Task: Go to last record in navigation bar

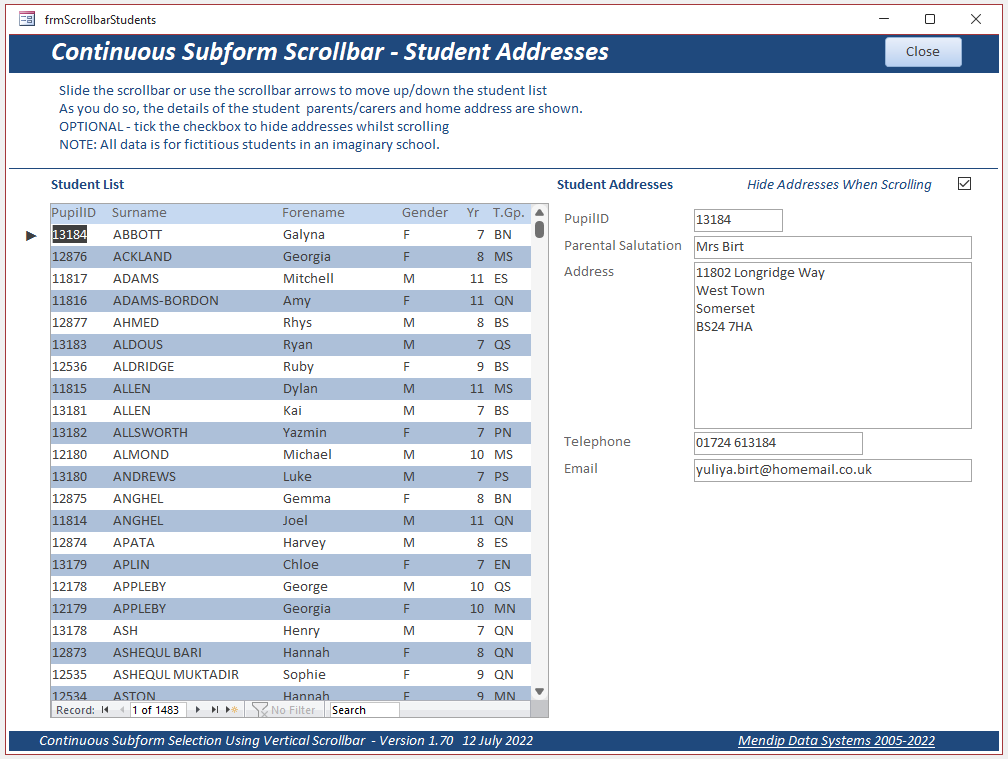Action: 215,710
